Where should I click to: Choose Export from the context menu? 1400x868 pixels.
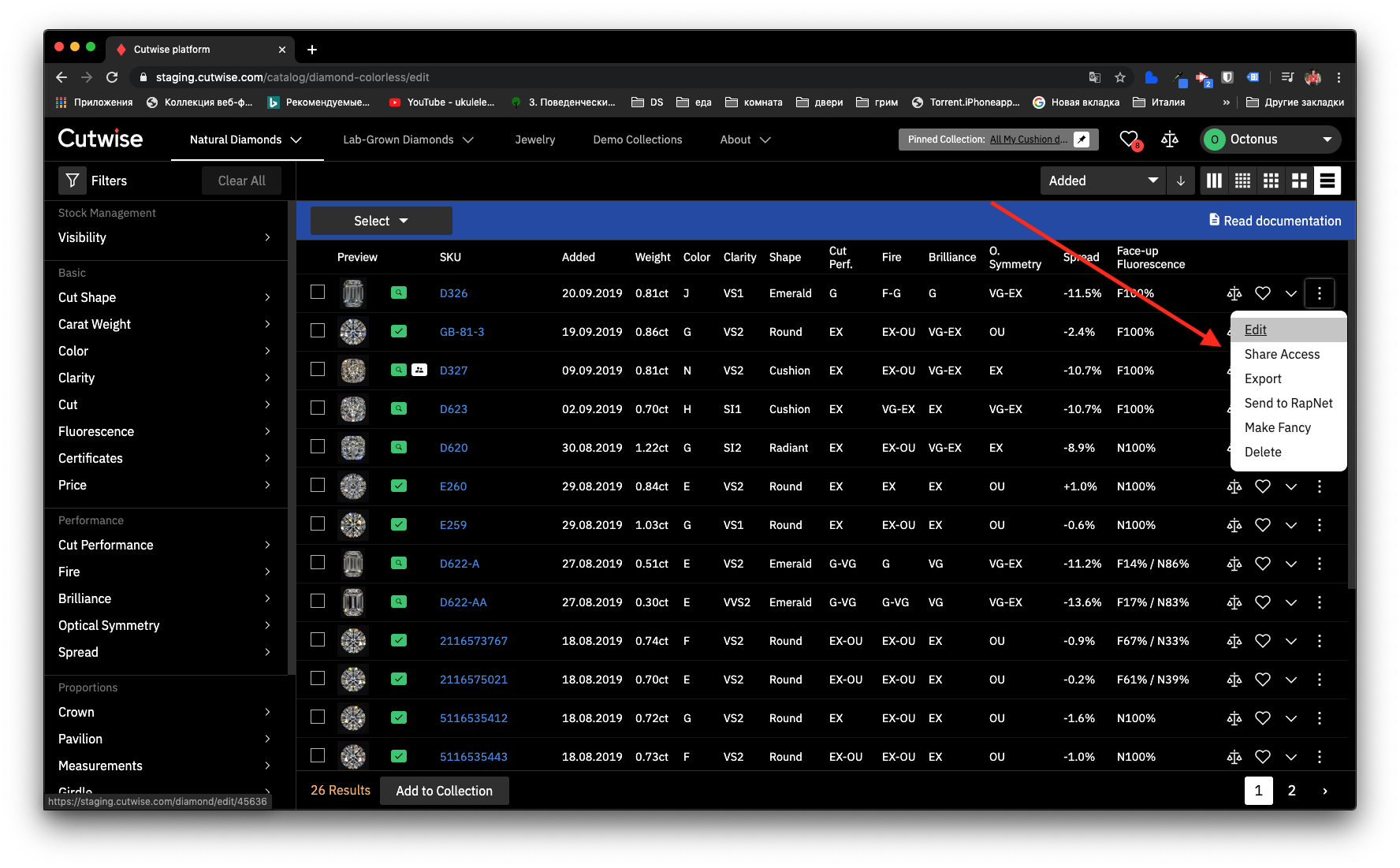(x=1263, y=378)
